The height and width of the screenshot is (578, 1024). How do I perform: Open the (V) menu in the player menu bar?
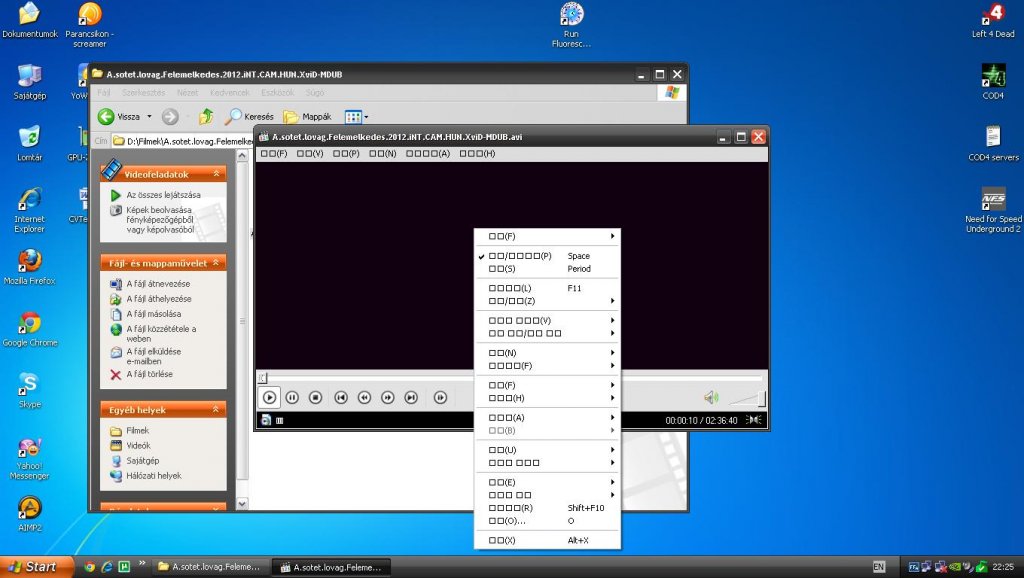pyautogui.click(x=310, y=153)
